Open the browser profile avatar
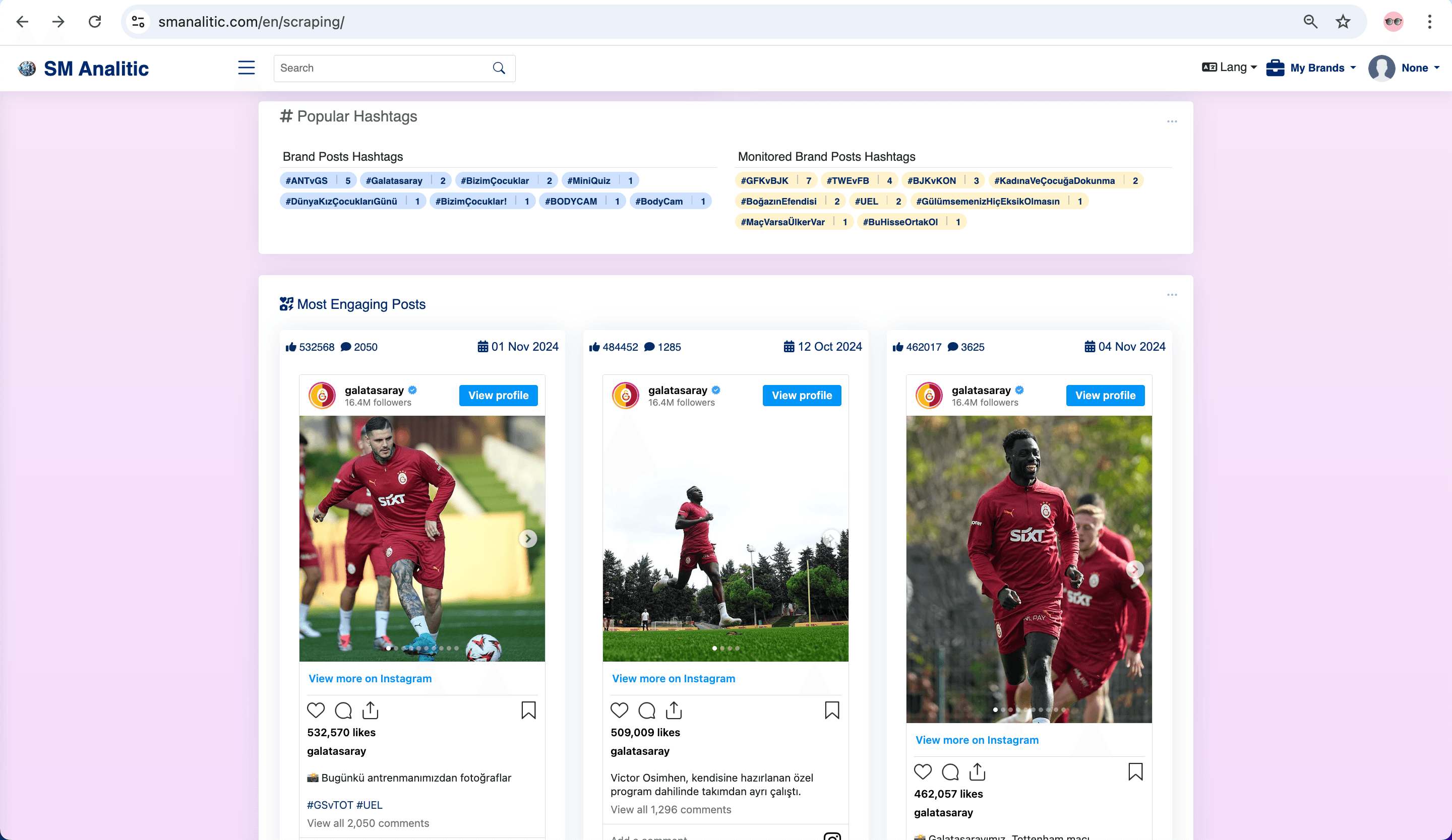 1393,22
